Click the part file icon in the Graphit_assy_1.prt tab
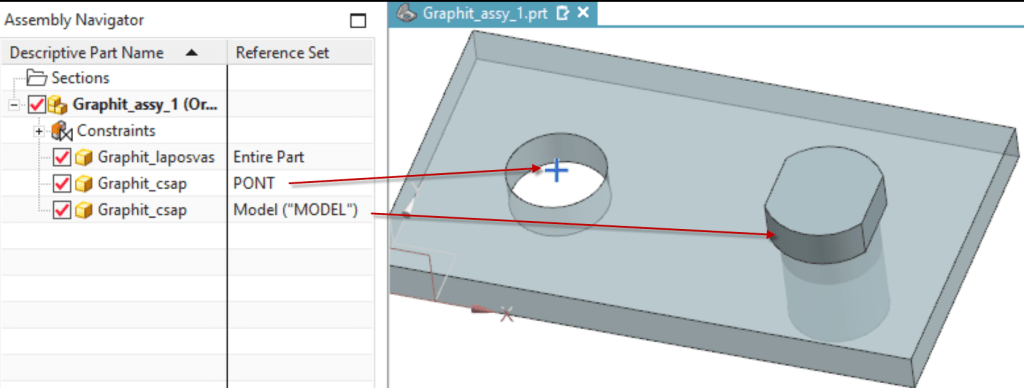This screenshot has height=388, width=1024. click(x=407, y=12)
